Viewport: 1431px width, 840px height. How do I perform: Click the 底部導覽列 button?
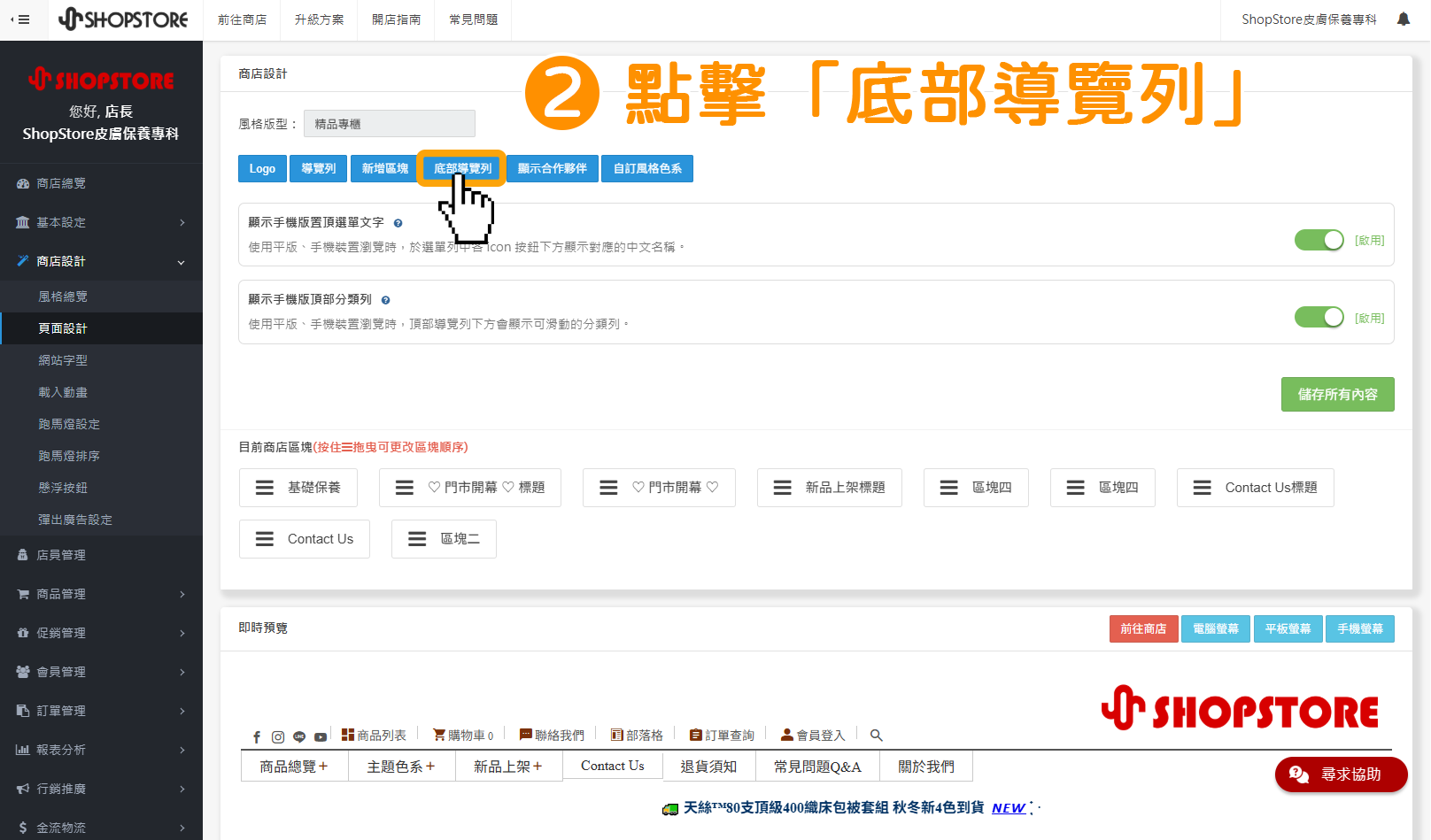tap(462, 168)
